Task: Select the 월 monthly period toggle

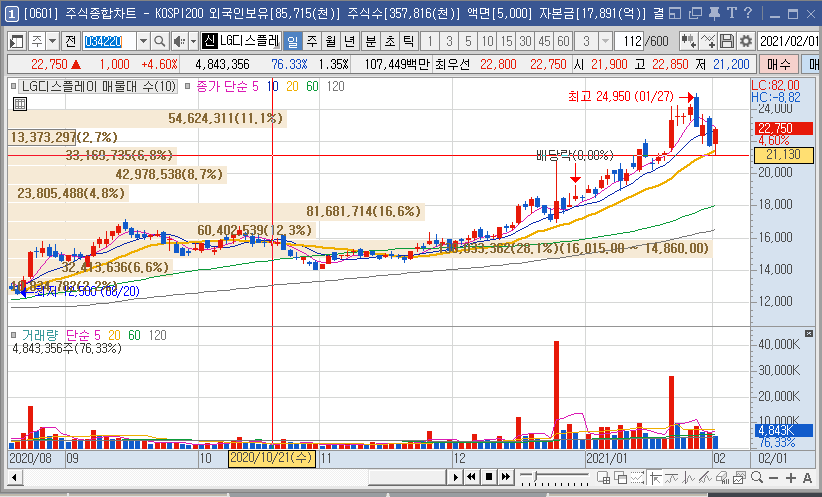Action: click(331, 41)
